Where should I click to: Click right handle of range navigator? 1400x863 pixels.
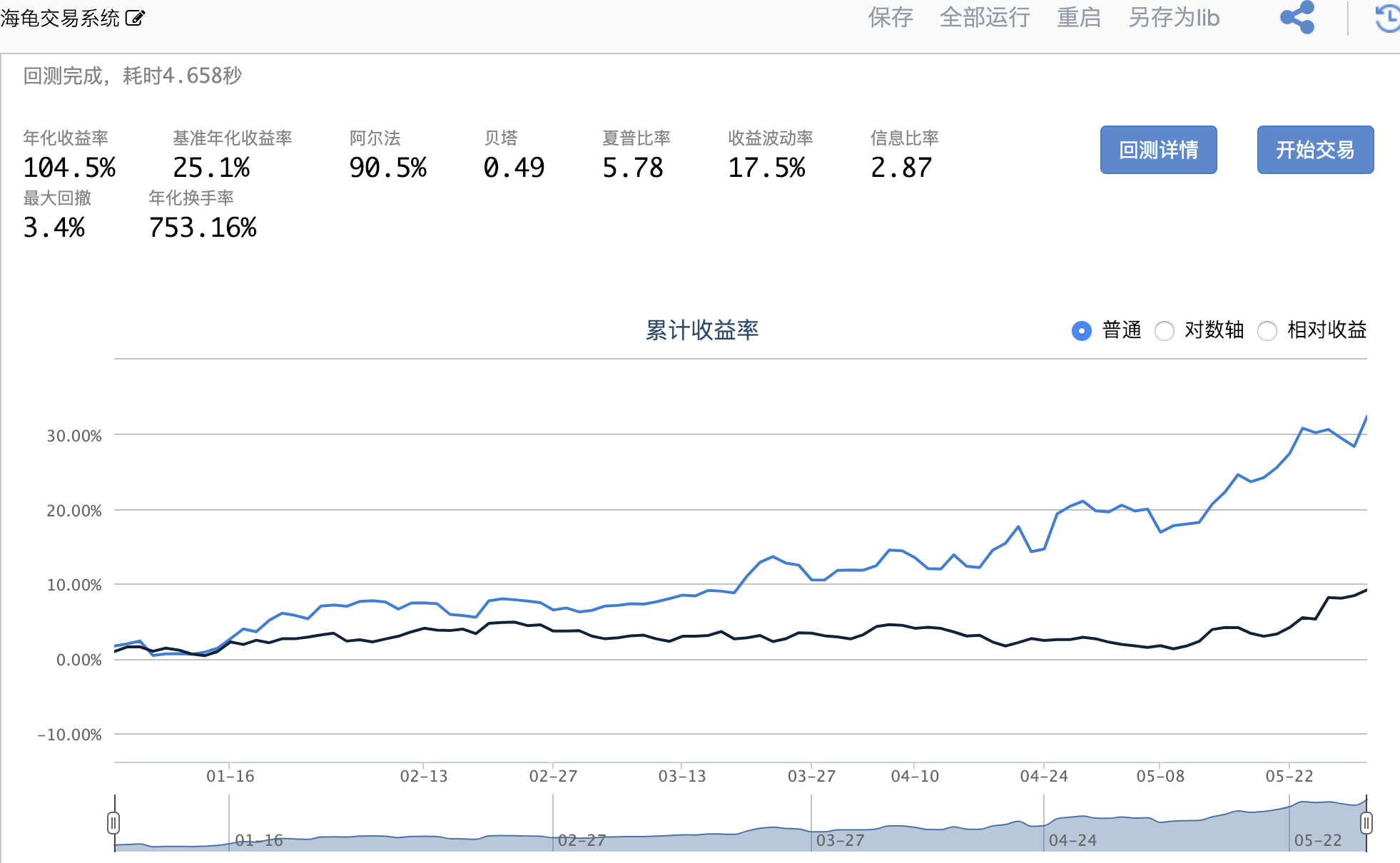1366,823
